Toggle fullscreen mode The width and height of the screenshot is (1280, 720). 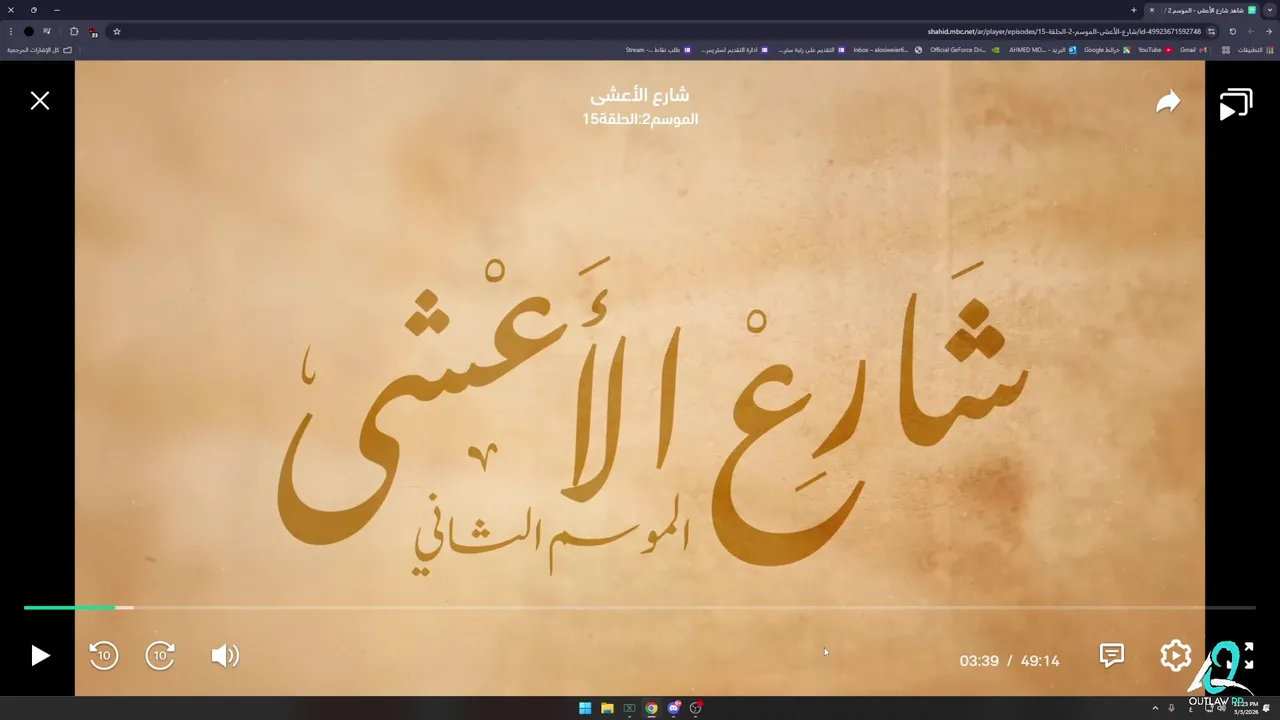1240,656
